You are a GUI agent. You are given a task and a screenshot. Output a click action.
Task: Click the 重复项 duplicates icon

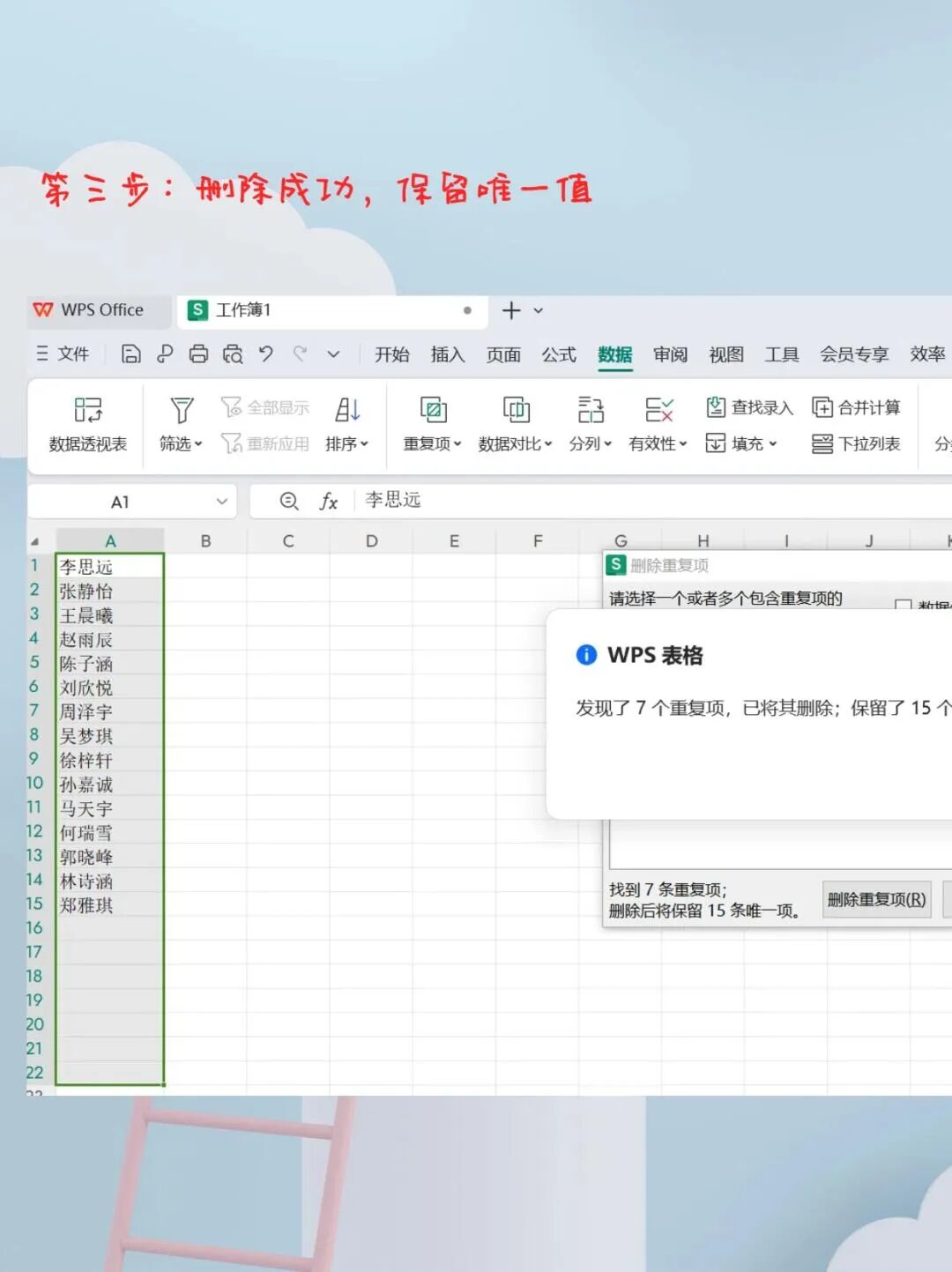433,410
